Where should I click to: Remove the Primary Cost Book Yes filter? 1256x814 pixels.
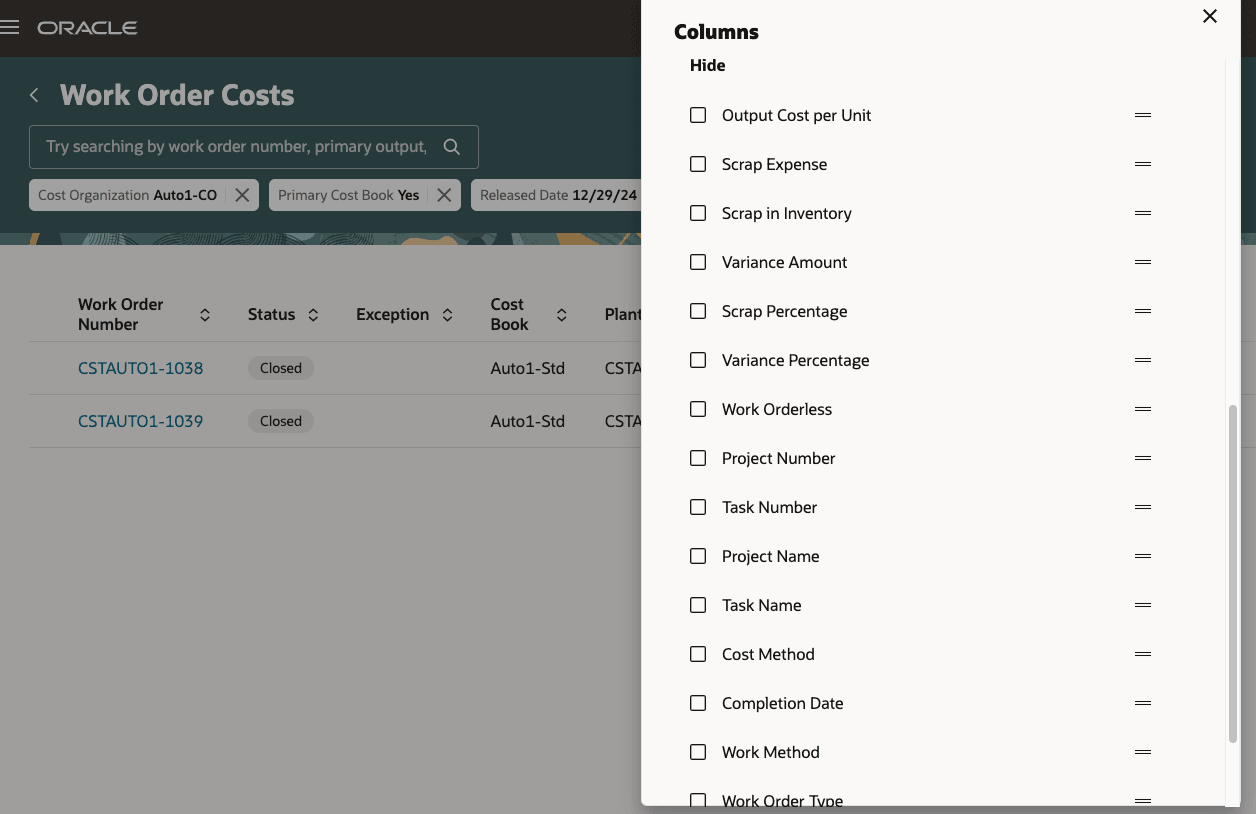(x=443, y=195)
